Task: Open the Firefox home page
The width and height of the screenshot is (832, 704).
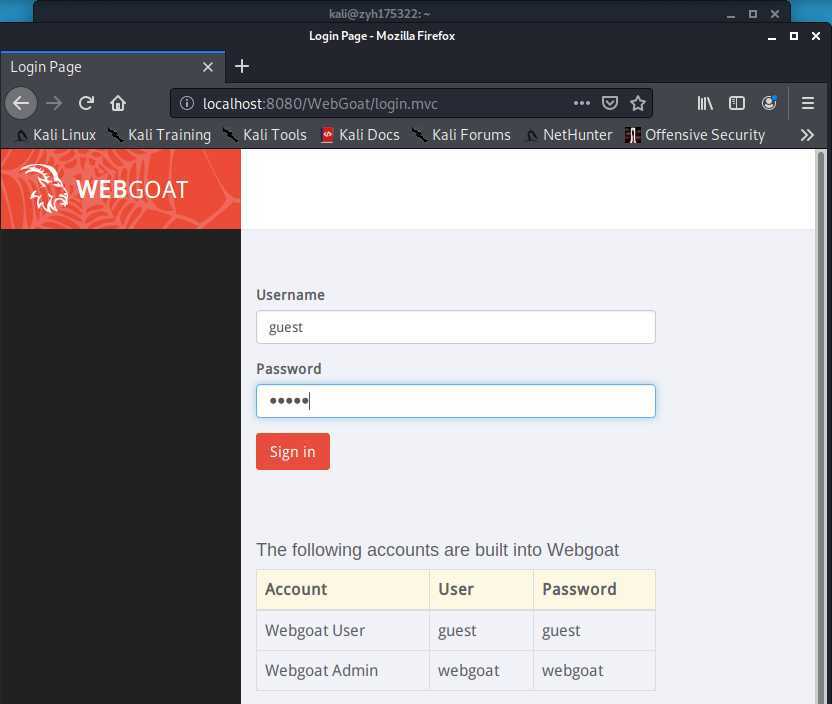Action: point(118,103)
